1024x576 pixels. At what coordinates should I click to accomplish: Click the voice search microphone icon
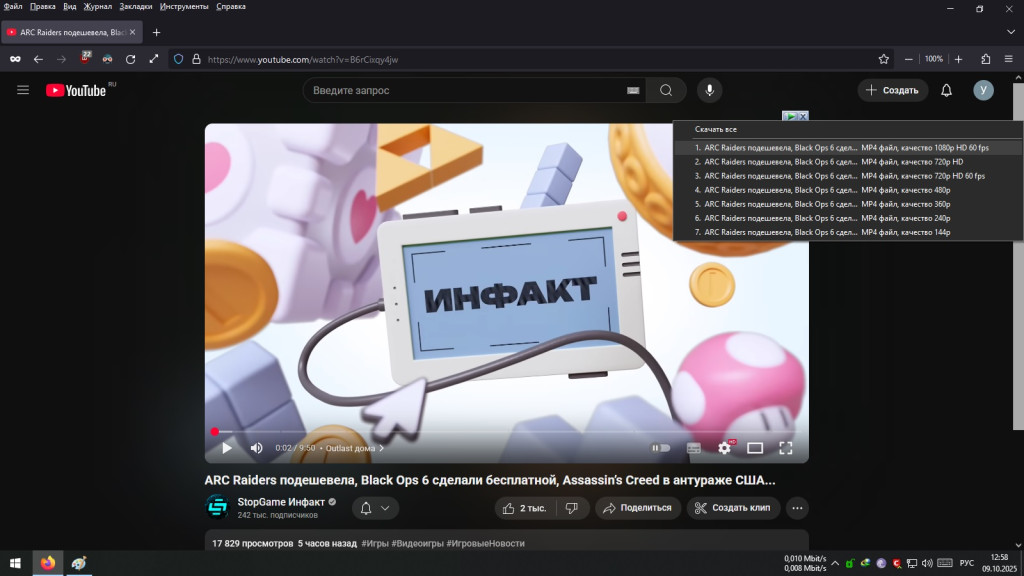(709, 90)
